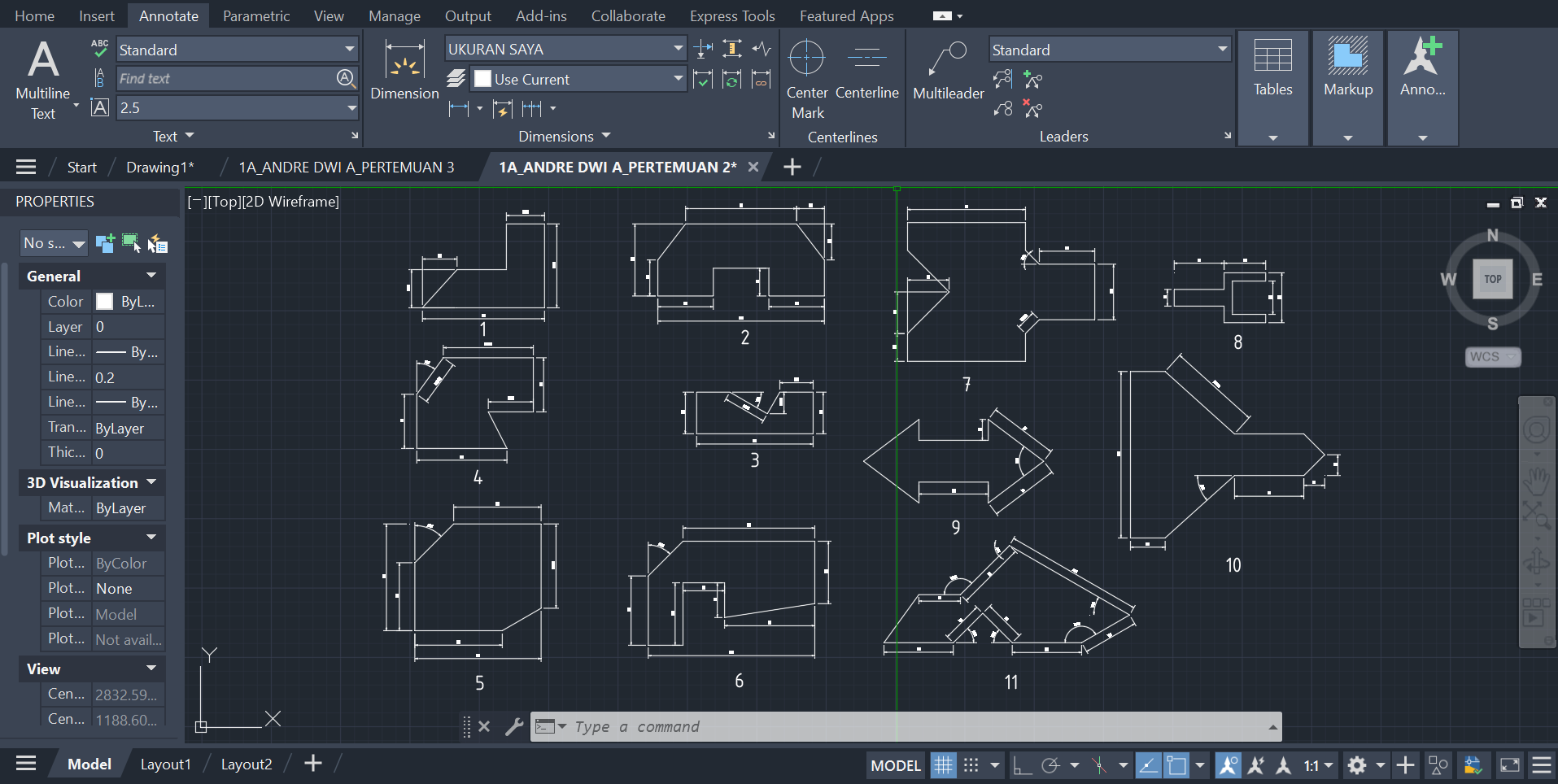Click the Color property white swatch
This screenshot has width=1558, height=784.
point(104,302)
